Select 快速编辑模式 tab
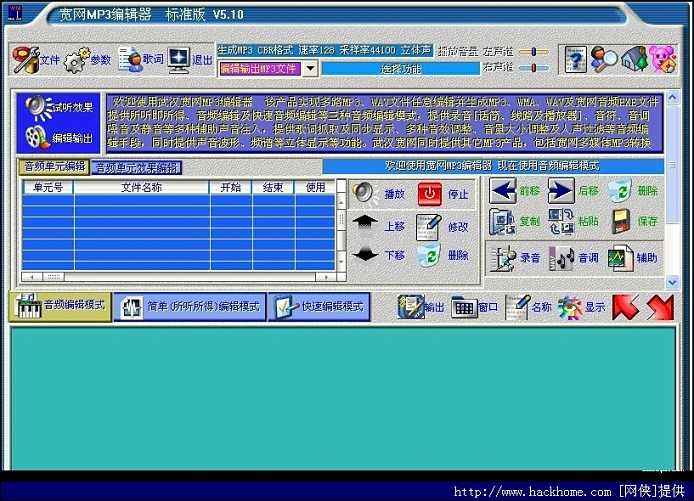The height and width of the screenshot is (501, 694). pos(319,306)
